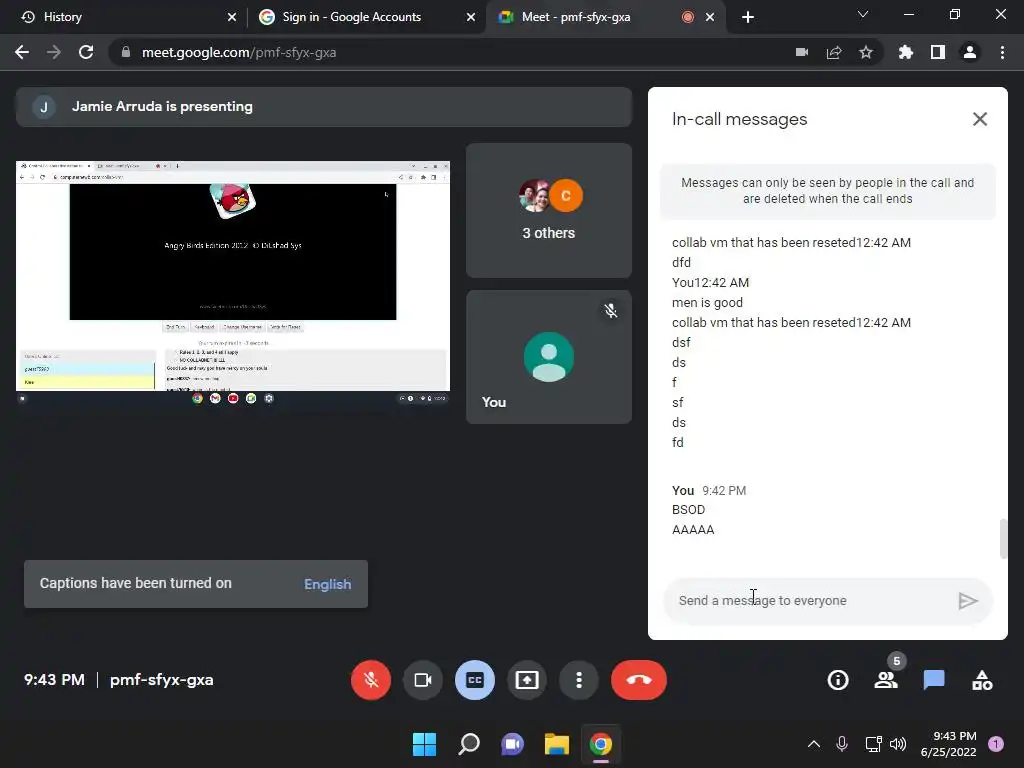Open network tray icon
Screen dimensions: 1024x768
pyautogui.click(x=873, y=744)
